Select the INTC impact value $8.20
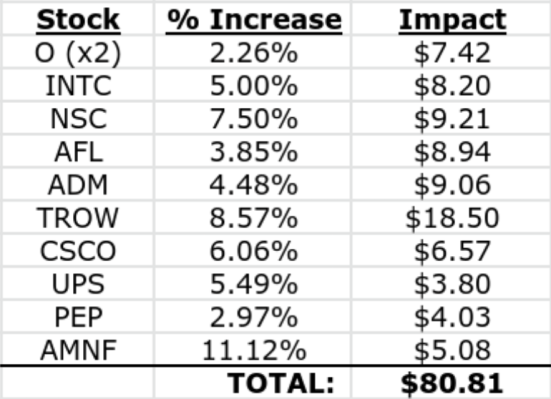The width and height of the screenshot is (551, 399). tap(452, 85)
